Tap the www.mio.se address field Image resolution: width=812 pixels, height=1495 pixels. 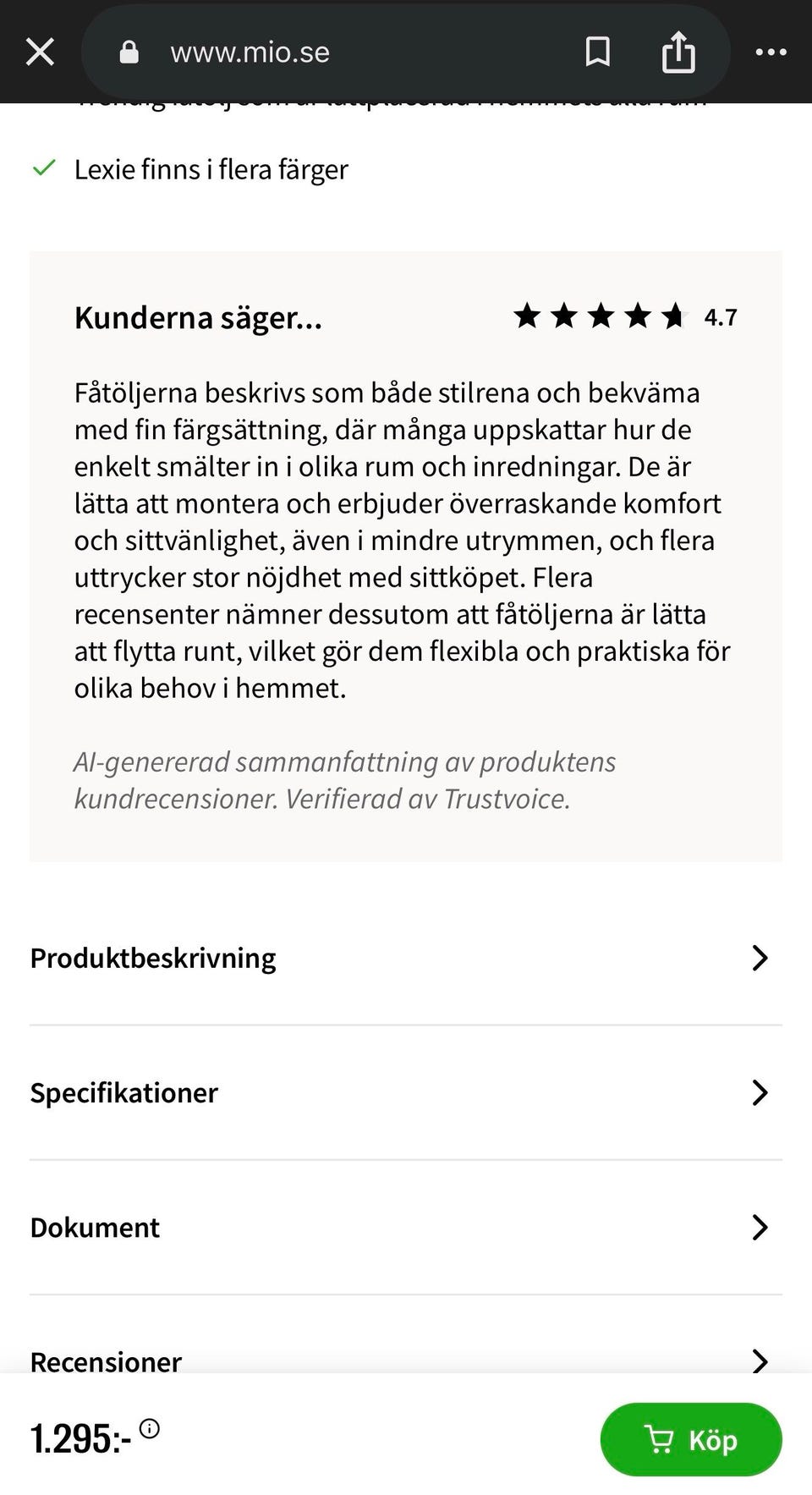tap(250, 52)
